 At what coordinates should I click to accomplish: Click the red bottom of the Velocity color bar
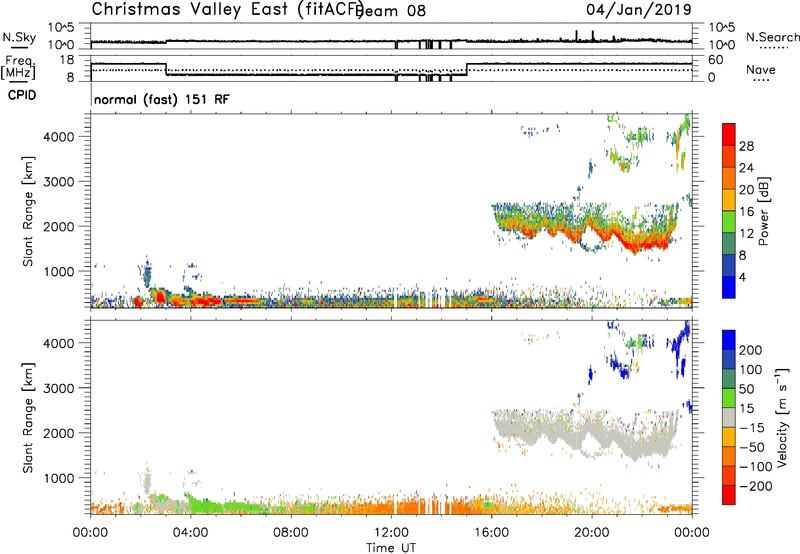729,495
